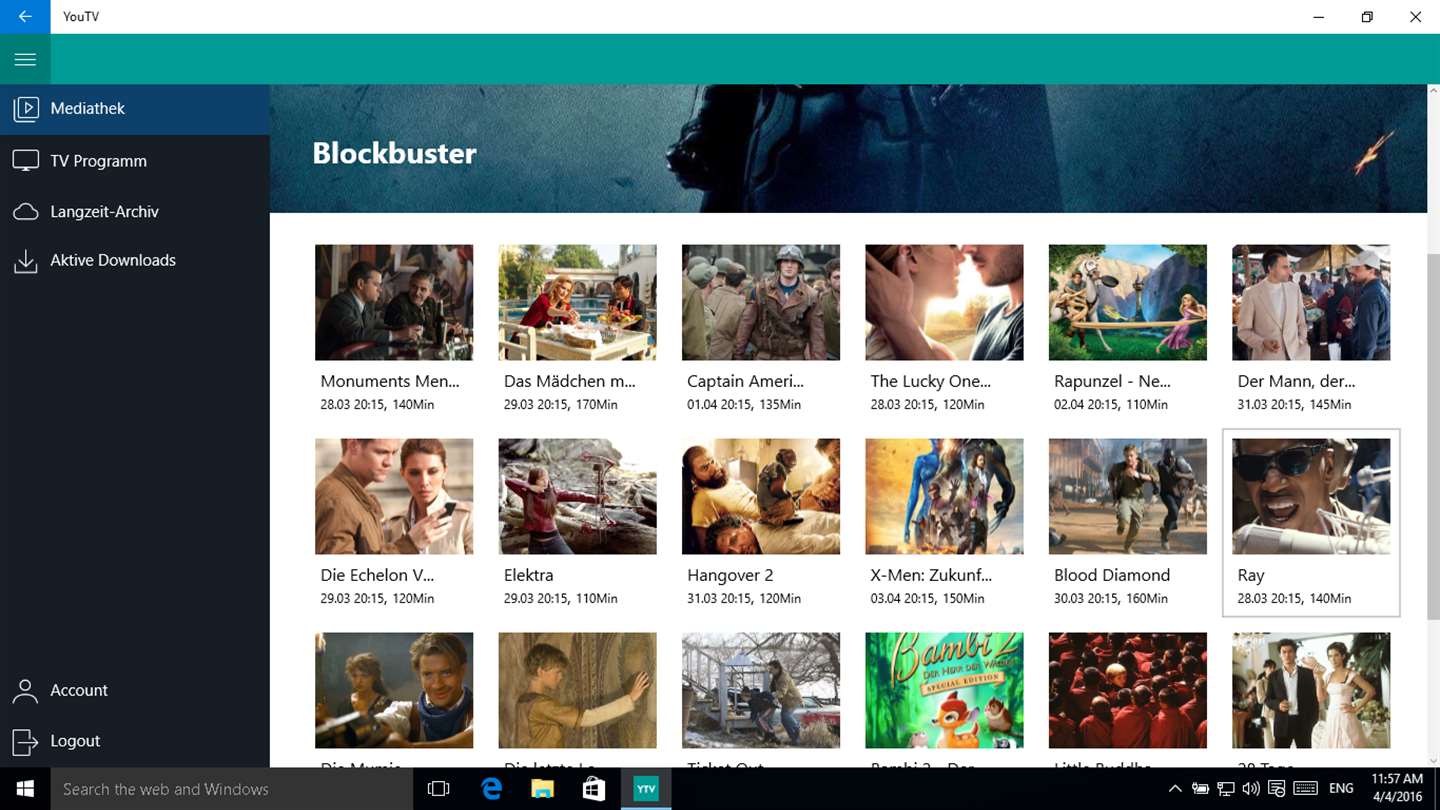Open Elektra movie thumbnail
The image size is (1440, 810).
coord(577,496)
